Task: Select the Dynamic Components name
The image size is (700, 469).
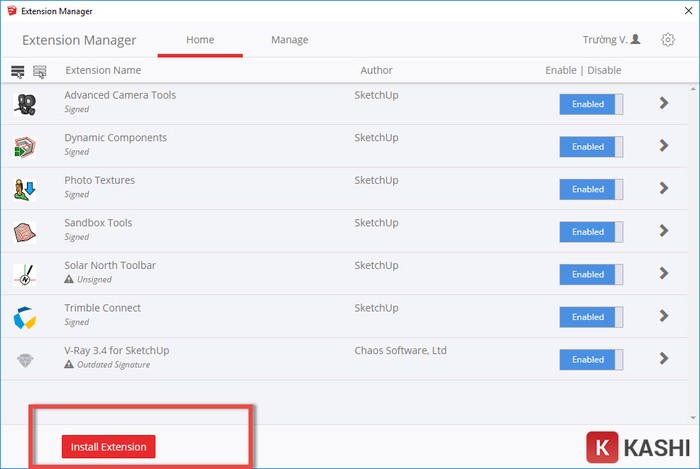Action: tap(116, 138)
